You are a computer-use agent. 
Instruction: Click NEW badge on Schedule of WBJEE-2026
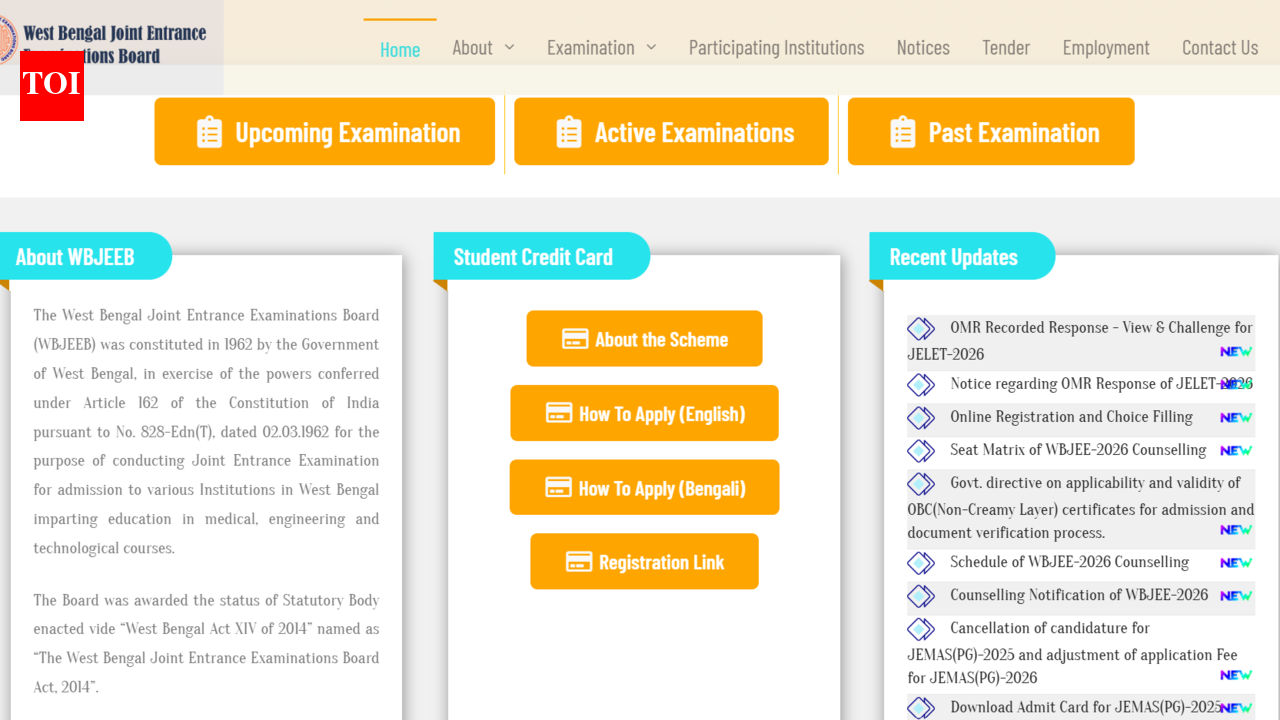1236,563
